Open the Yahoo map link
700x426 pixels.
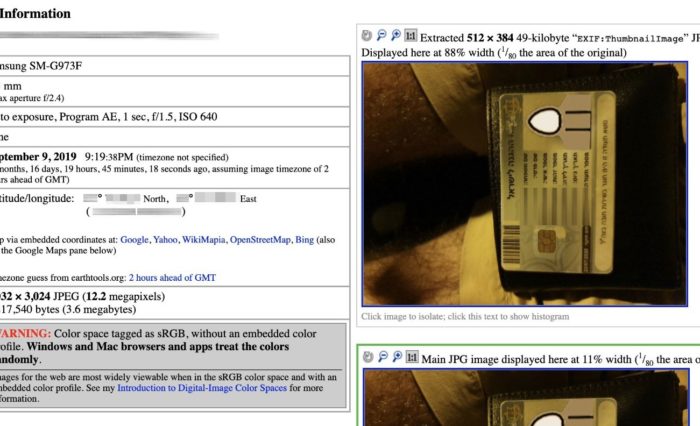click(165, 240)
